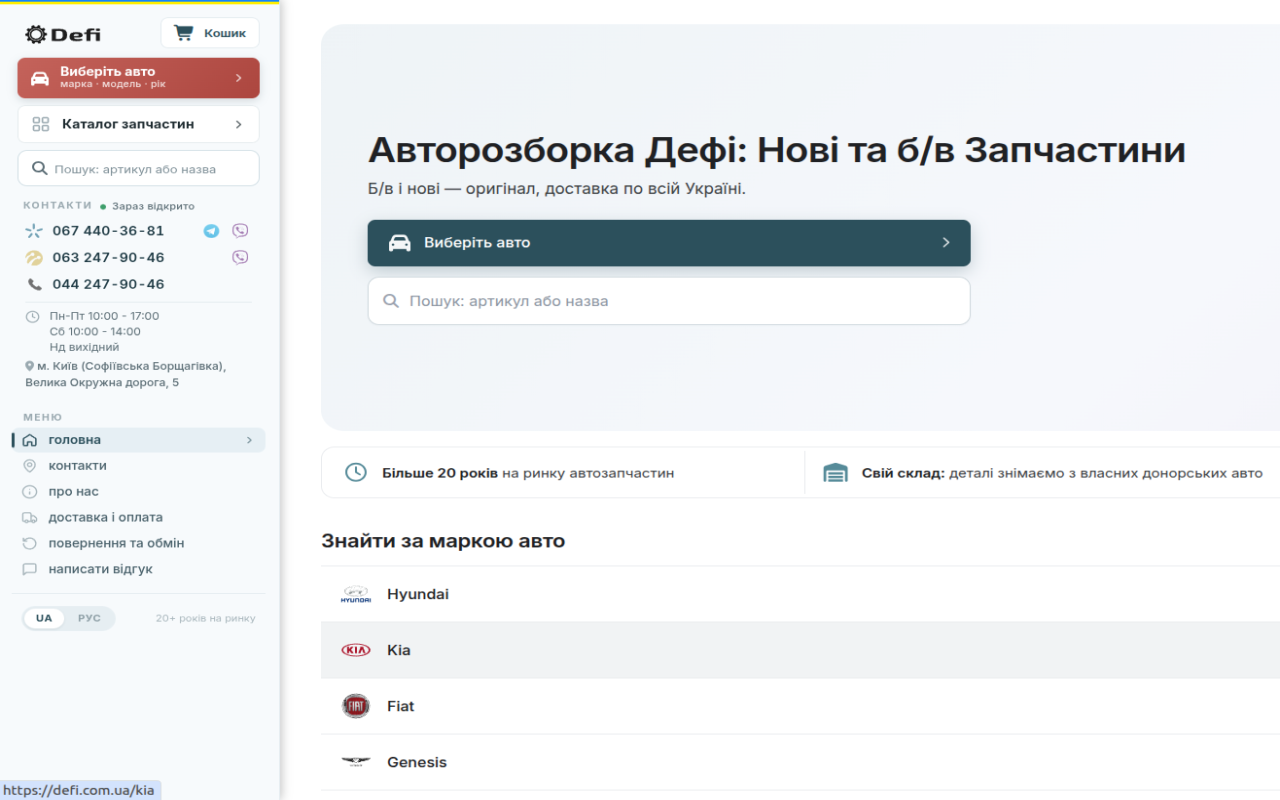Click the Kia logo
Screen dimensions: 1280x800
click(x=356, y=651)
